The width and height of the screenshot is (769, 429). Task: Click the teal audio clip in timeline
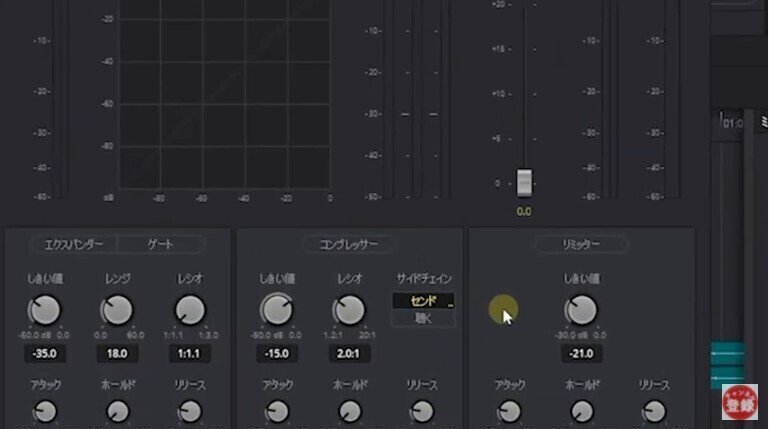[727, 364]
